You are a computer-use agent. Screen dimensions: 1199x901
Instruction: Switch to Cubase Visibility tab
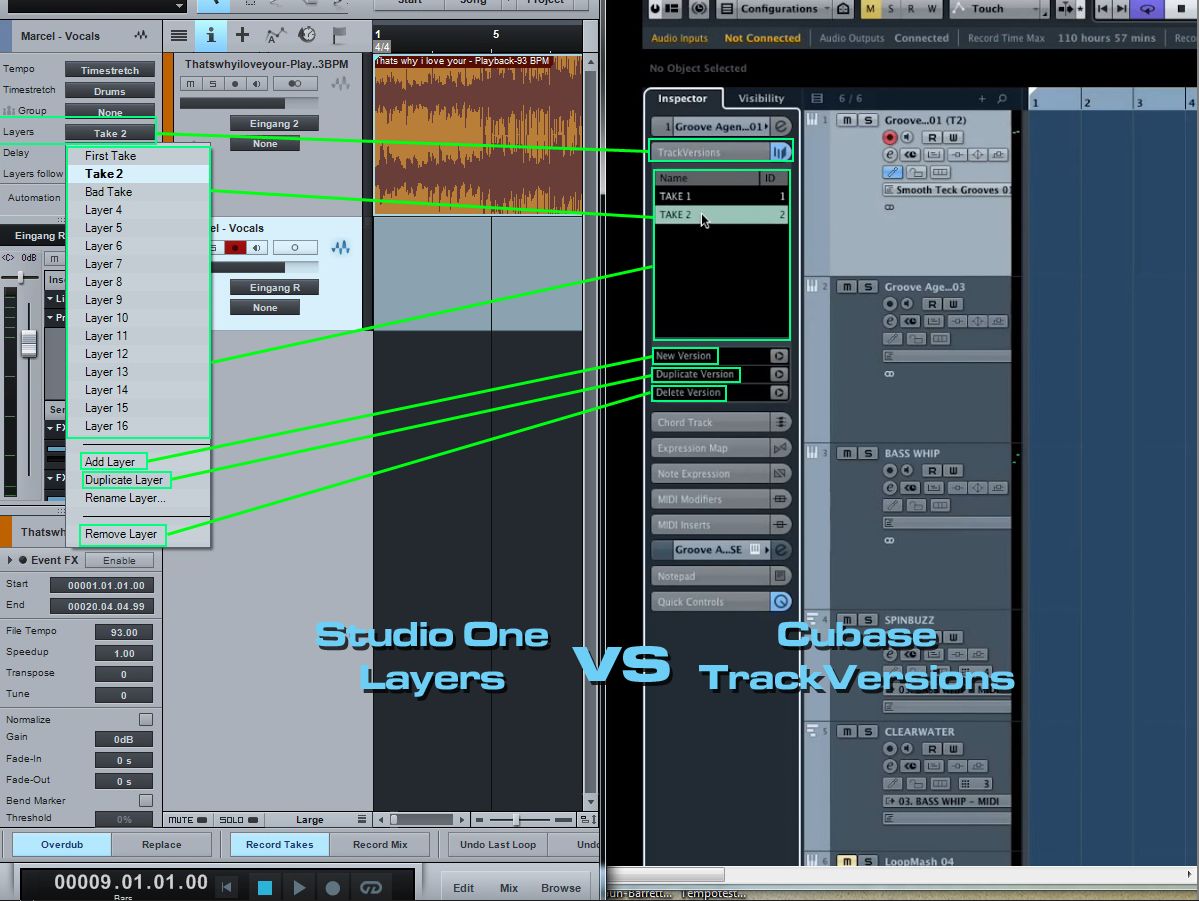click(x=761, y=98)
